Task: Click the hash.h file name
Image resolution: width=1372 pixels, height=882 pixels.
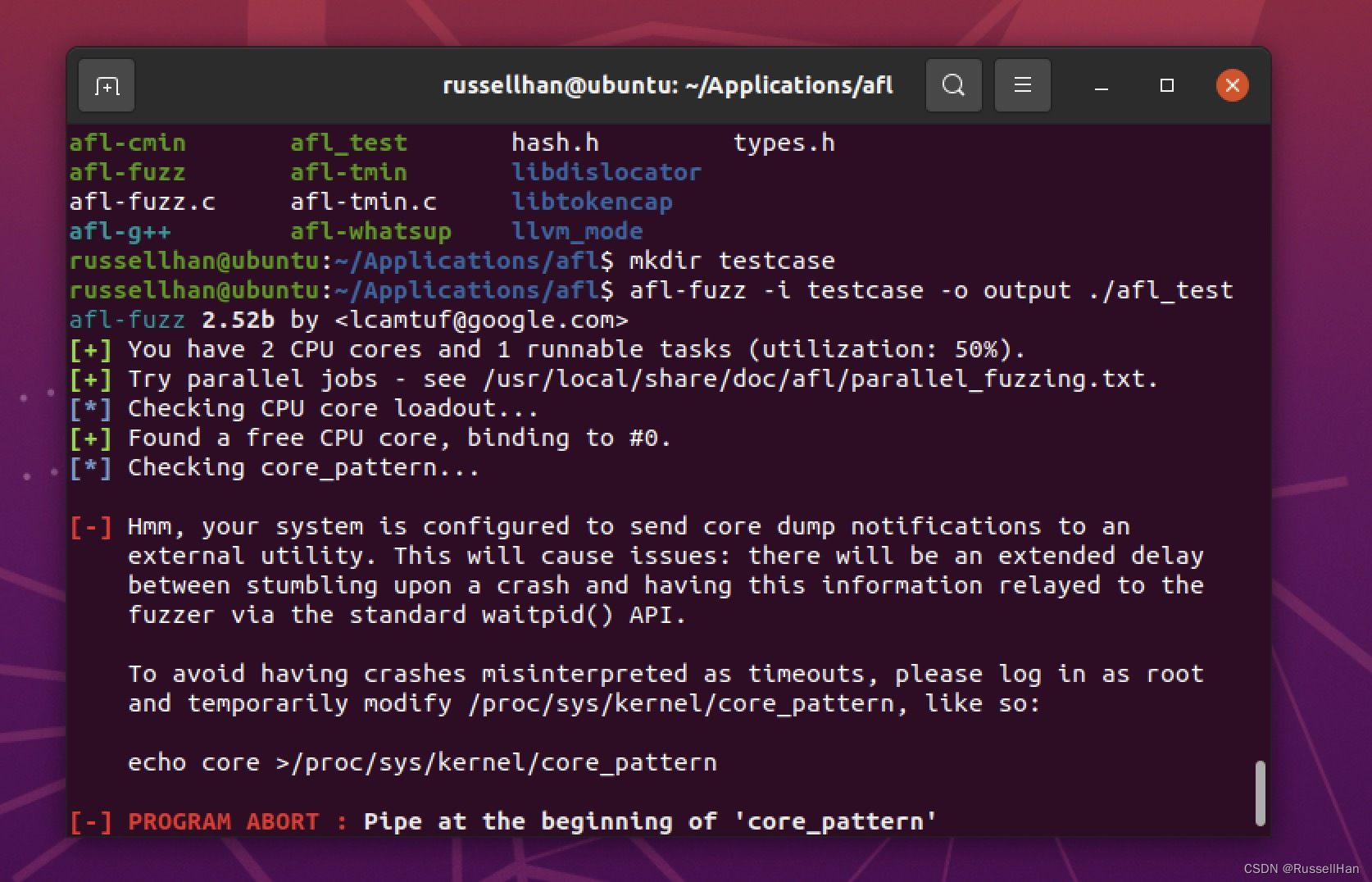Action: coord(556,143)
